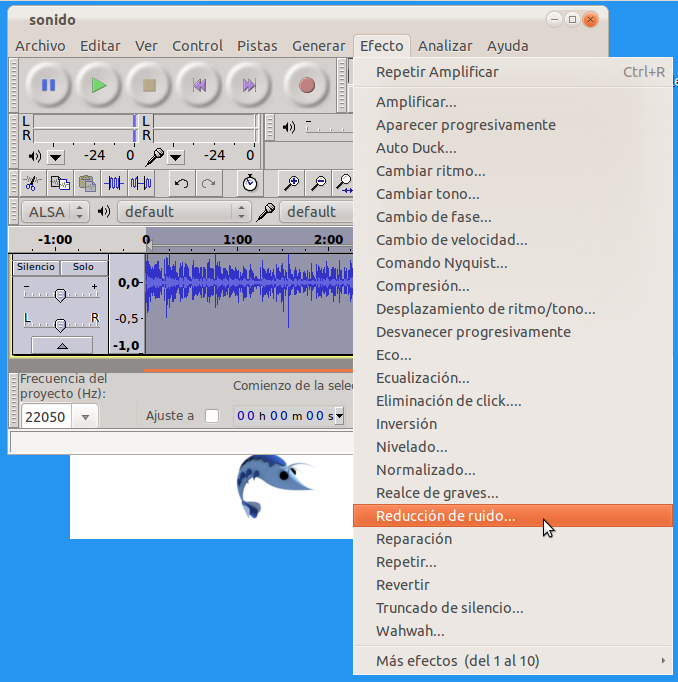
Task: Skip to end of the track
Action: tap(249, 85)
